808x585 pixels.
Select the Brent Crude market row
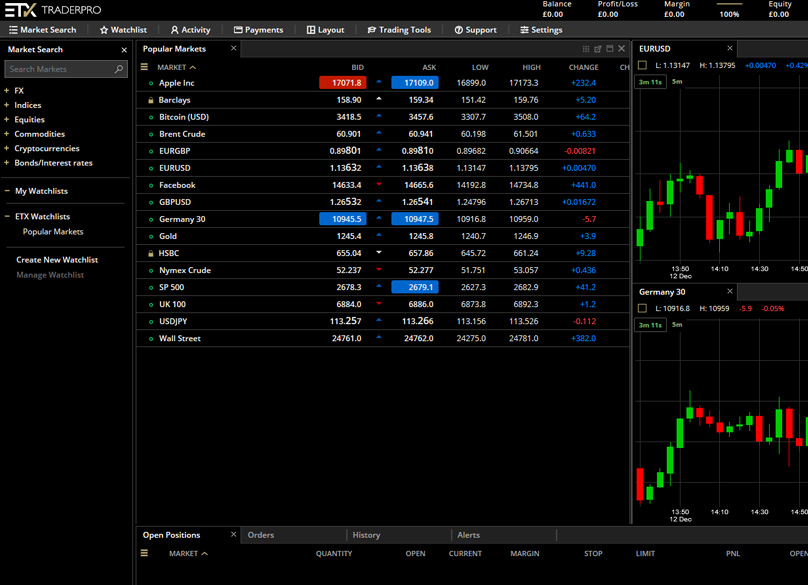click(383, 134)
